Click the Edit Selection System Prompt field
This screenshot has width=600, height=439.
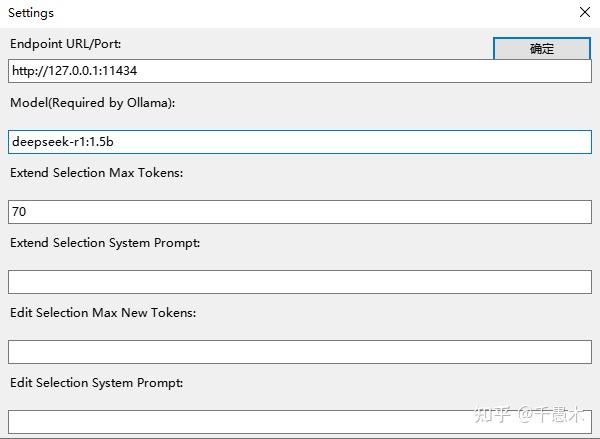pyautogui.click(x=300, y=421)
